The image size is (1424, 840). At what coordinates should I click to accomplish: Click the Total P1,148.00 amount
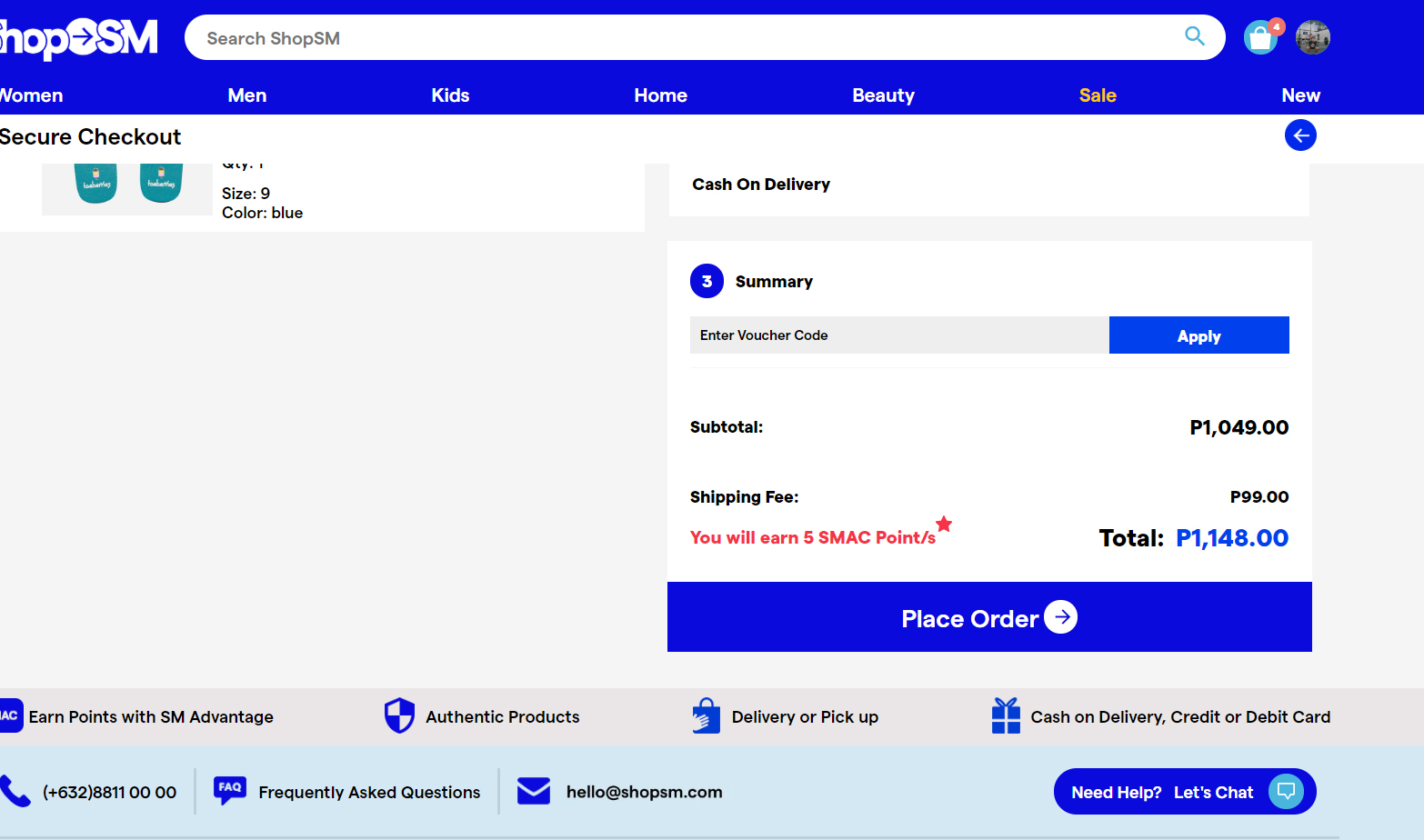pyautogui.click(x=1232, y=538)
